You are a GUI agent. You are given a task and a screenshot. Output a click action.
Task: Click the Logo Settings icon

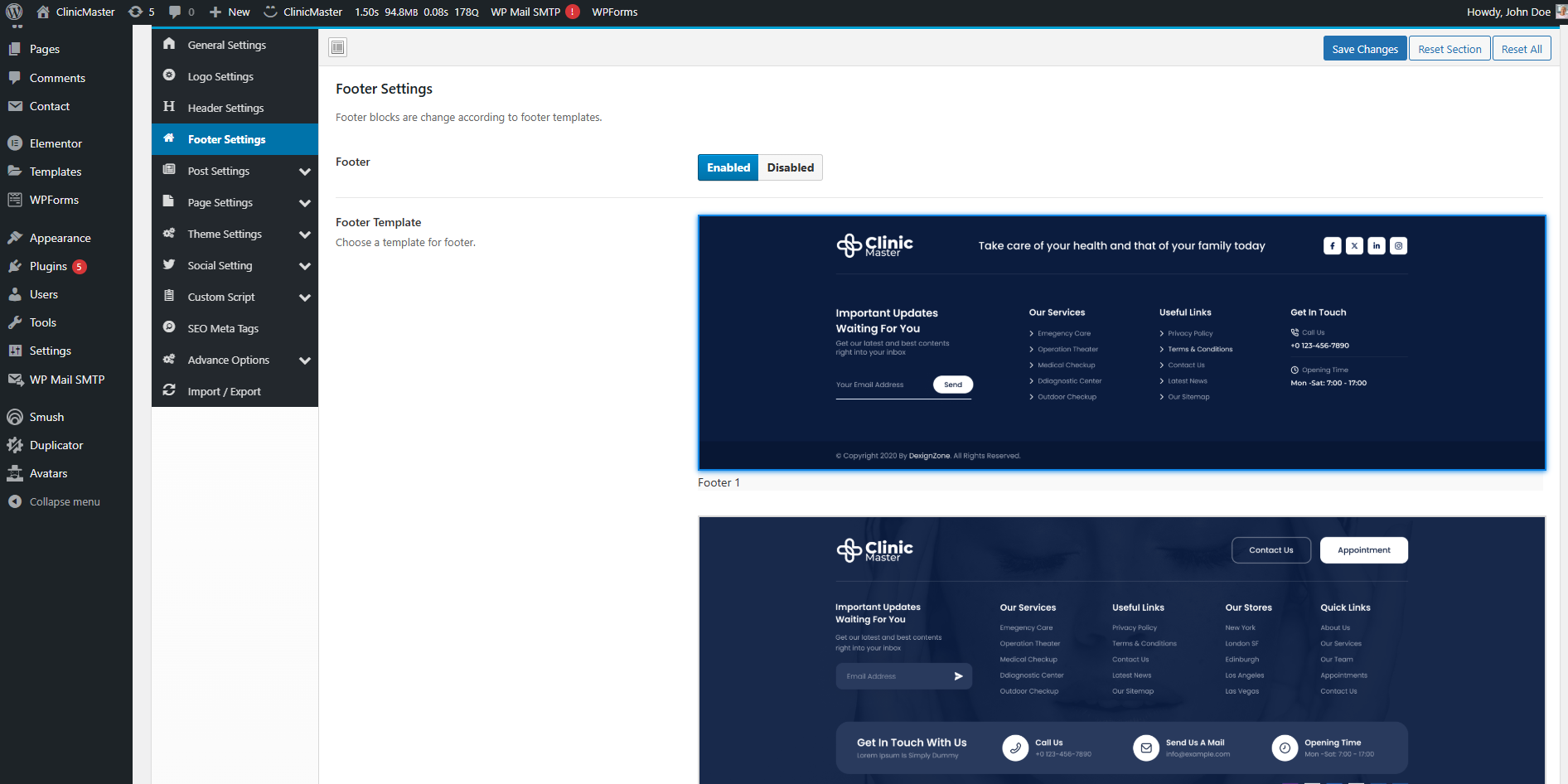click(x=169, y=75)
